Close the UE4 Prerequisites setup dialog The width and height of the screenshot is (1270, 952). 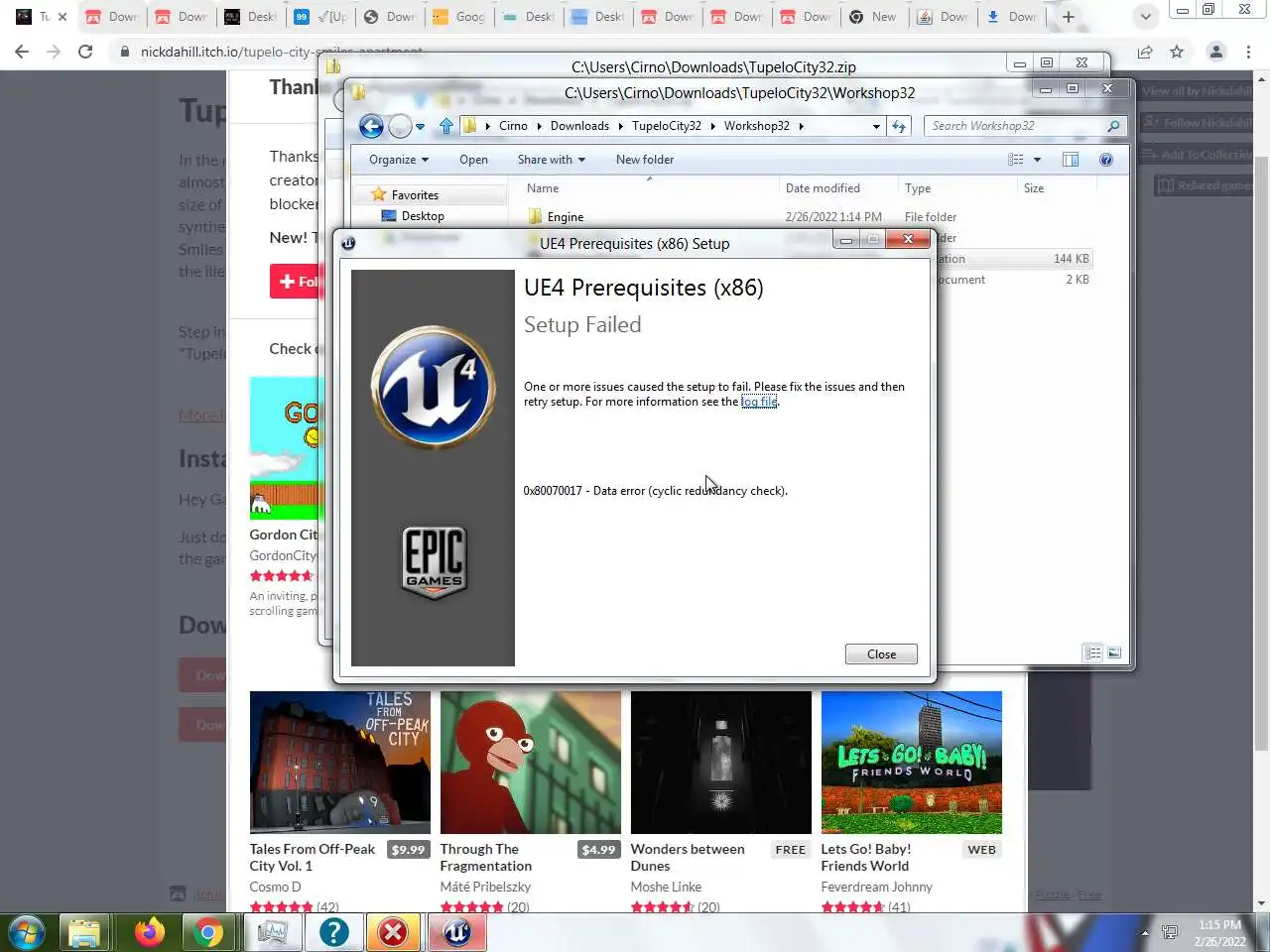[x=881, y=654]
